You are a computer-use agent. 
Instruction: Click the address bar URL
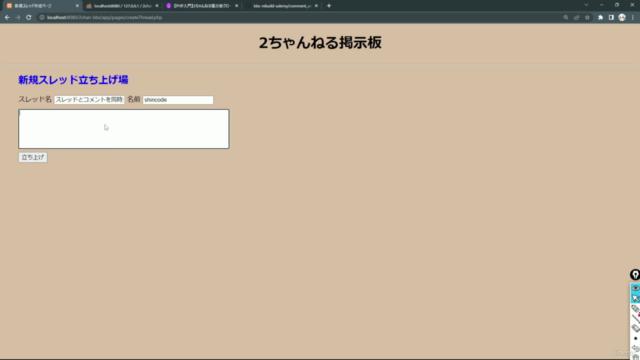pyautogui.click(x=104, y=18)
